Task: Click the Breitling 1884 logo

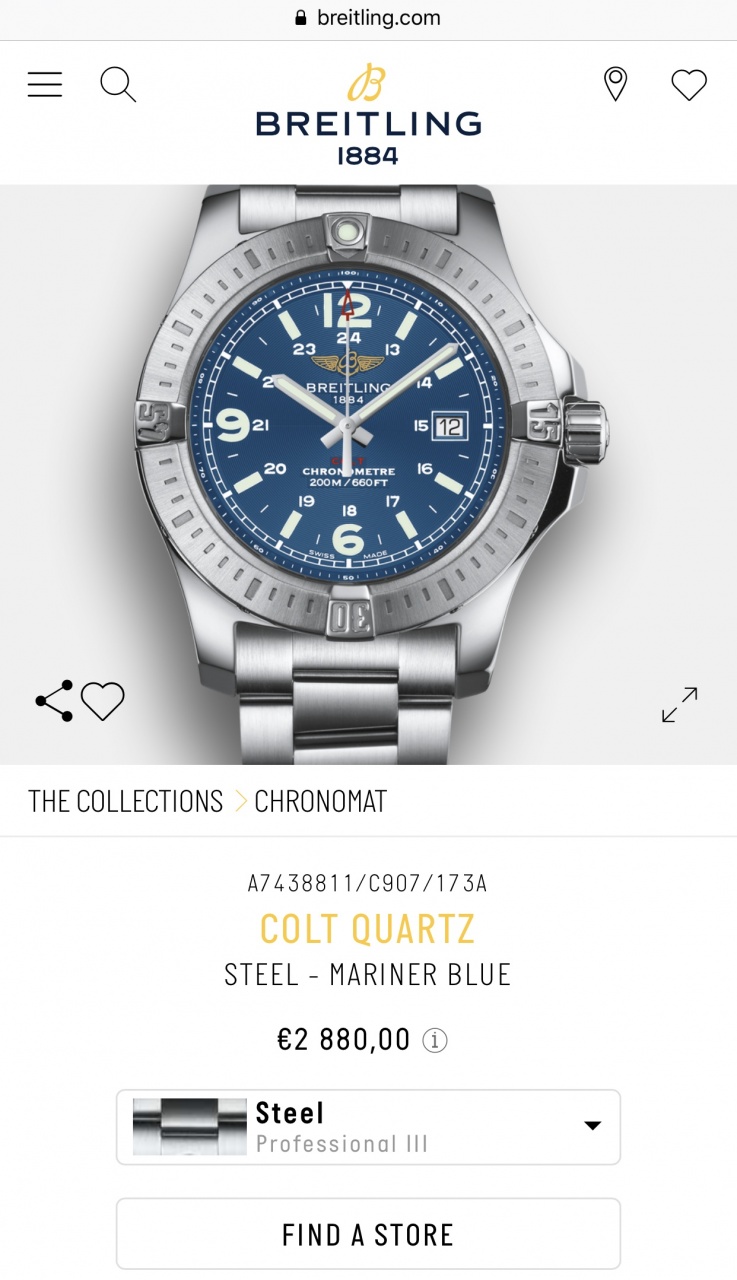Action: [x=368, y=114]
